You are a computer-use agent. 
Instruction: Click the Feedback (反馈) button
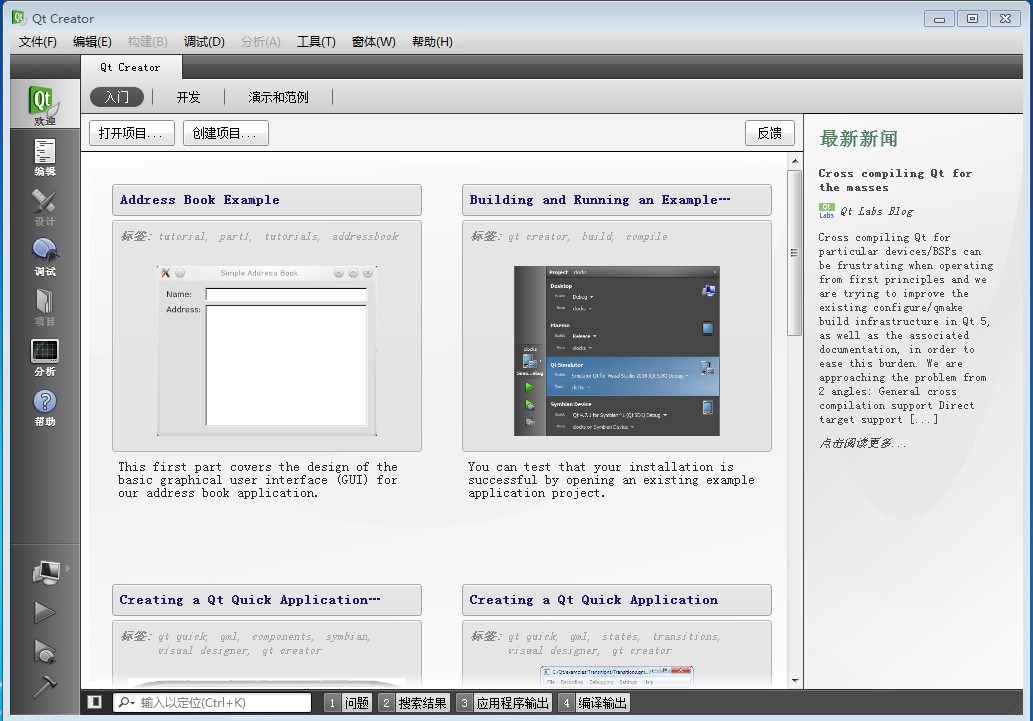tap(769, 132)
